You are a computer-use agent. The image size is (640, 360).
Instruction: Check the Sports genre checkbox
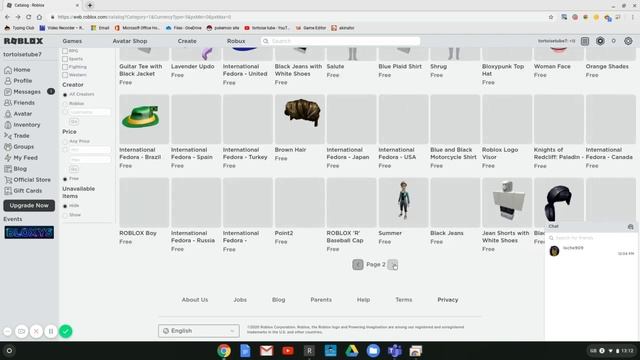(65, 59)
